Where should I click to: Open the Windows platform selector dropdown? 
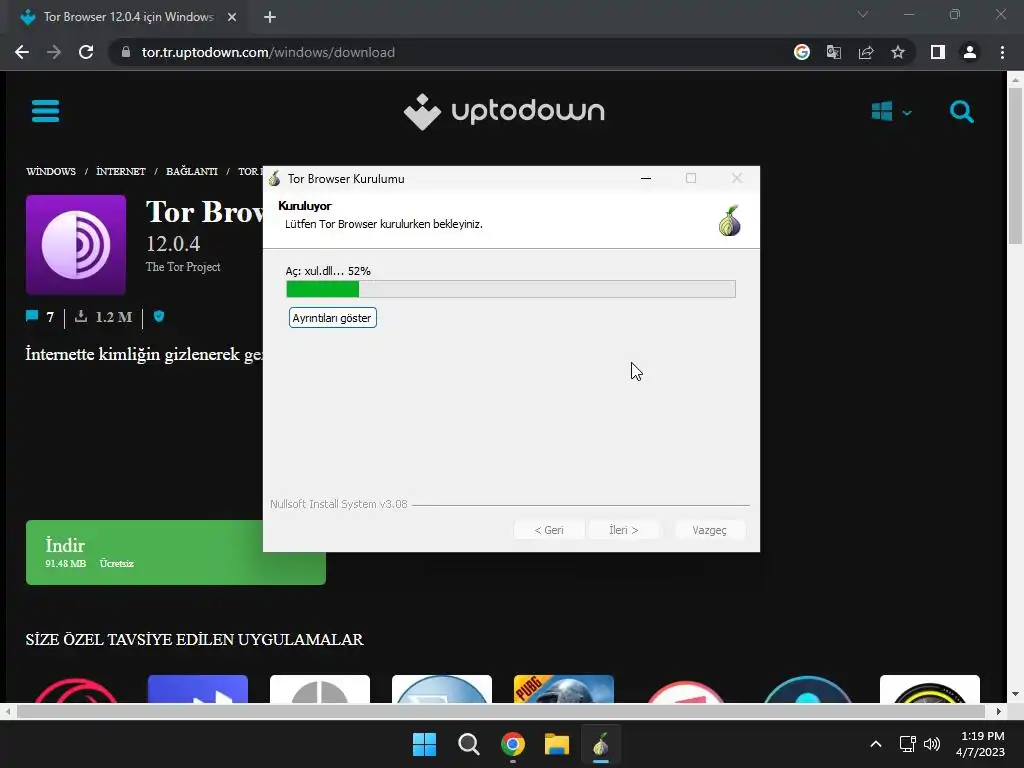click(x=891, y=112)
